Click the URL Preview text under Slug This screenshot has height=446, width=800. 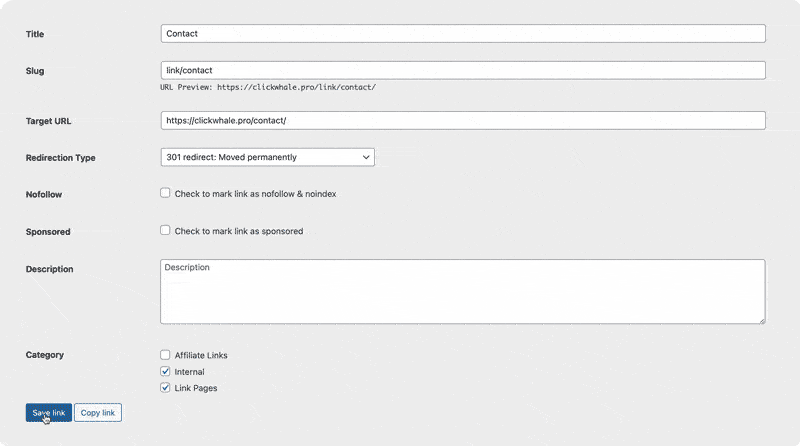point(268,87)
